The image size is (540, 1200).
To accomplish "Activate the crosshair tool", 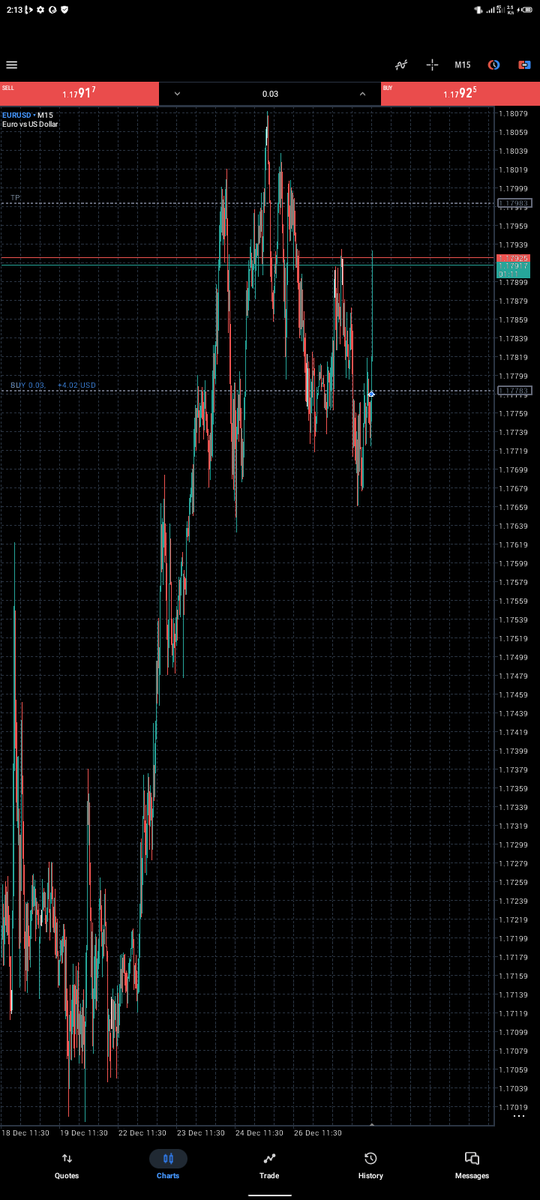I will 432,65.
